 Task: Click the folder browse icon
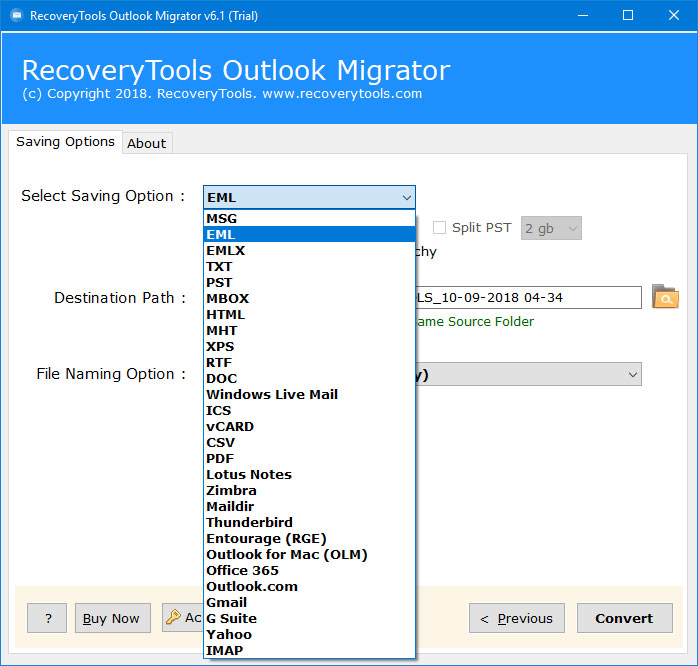click(x=665, y=297)
